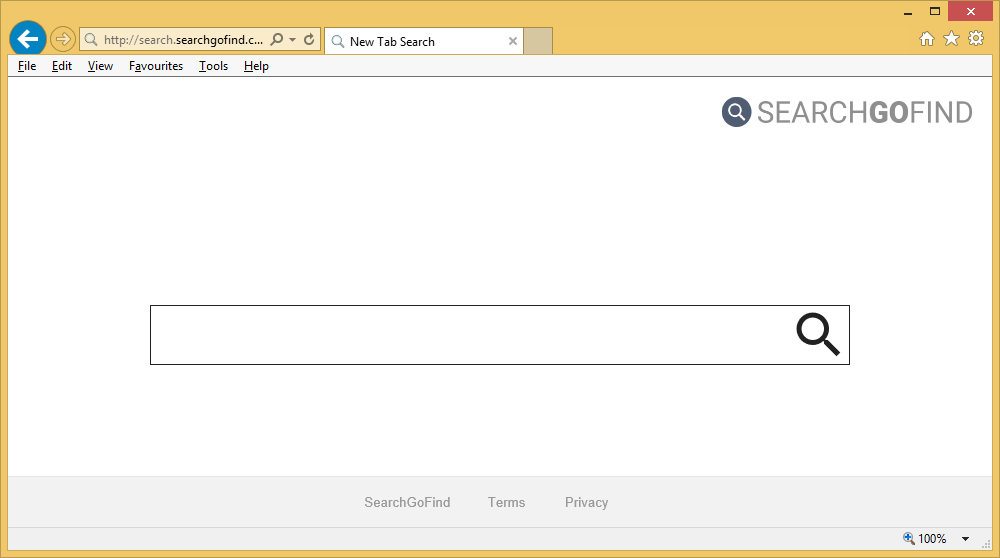
Task: Open Favourites star icon
Action: [951, 39]
